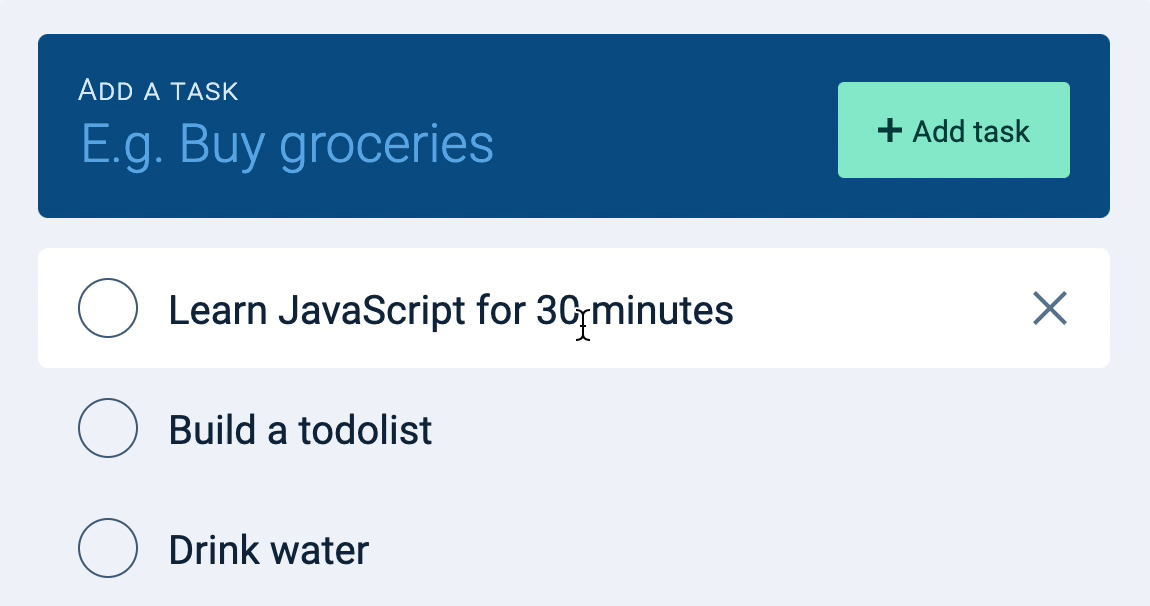
Task: Remove the Learn JavaScript task using its close icon
Action: pos(1050,308)
